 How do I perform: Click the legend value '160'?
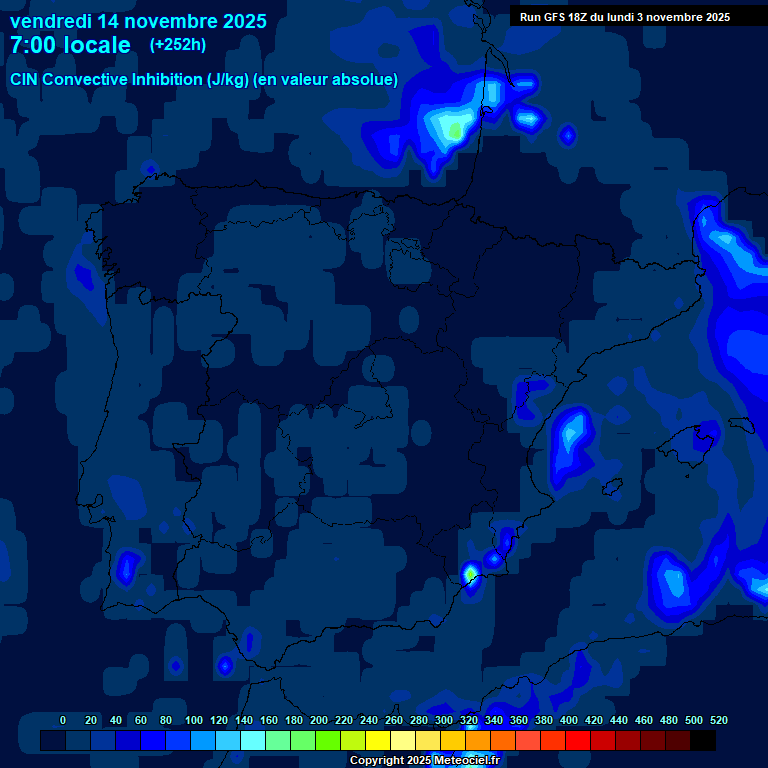coord(269,720)
